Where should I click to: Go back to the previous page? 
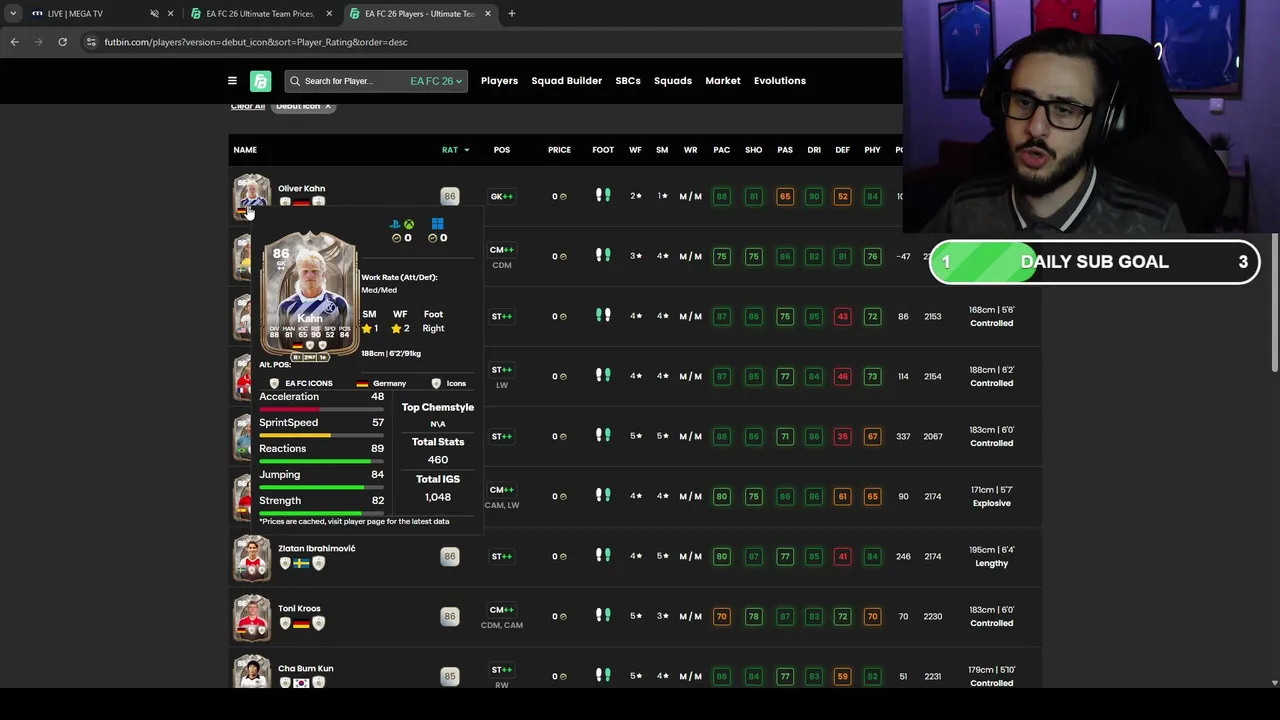click(x=14, y=42)
